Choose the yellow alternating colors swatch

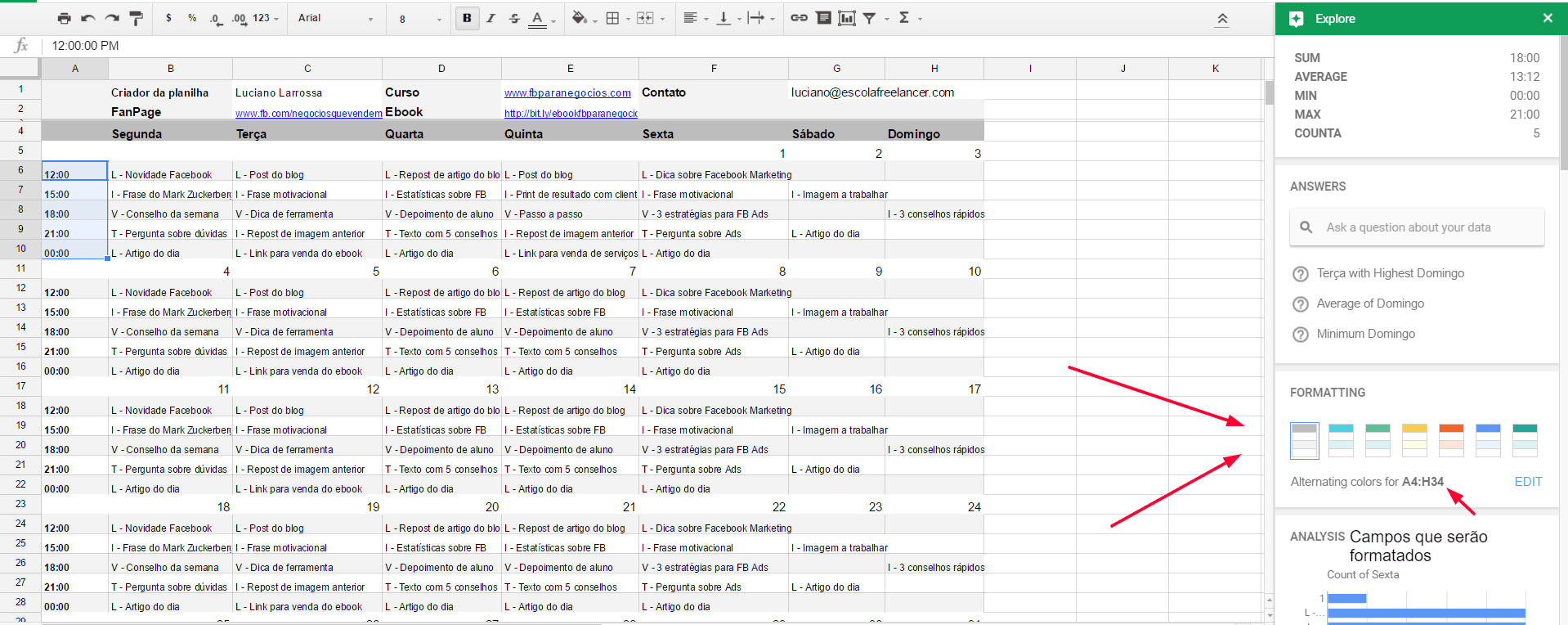(1414, 440)
